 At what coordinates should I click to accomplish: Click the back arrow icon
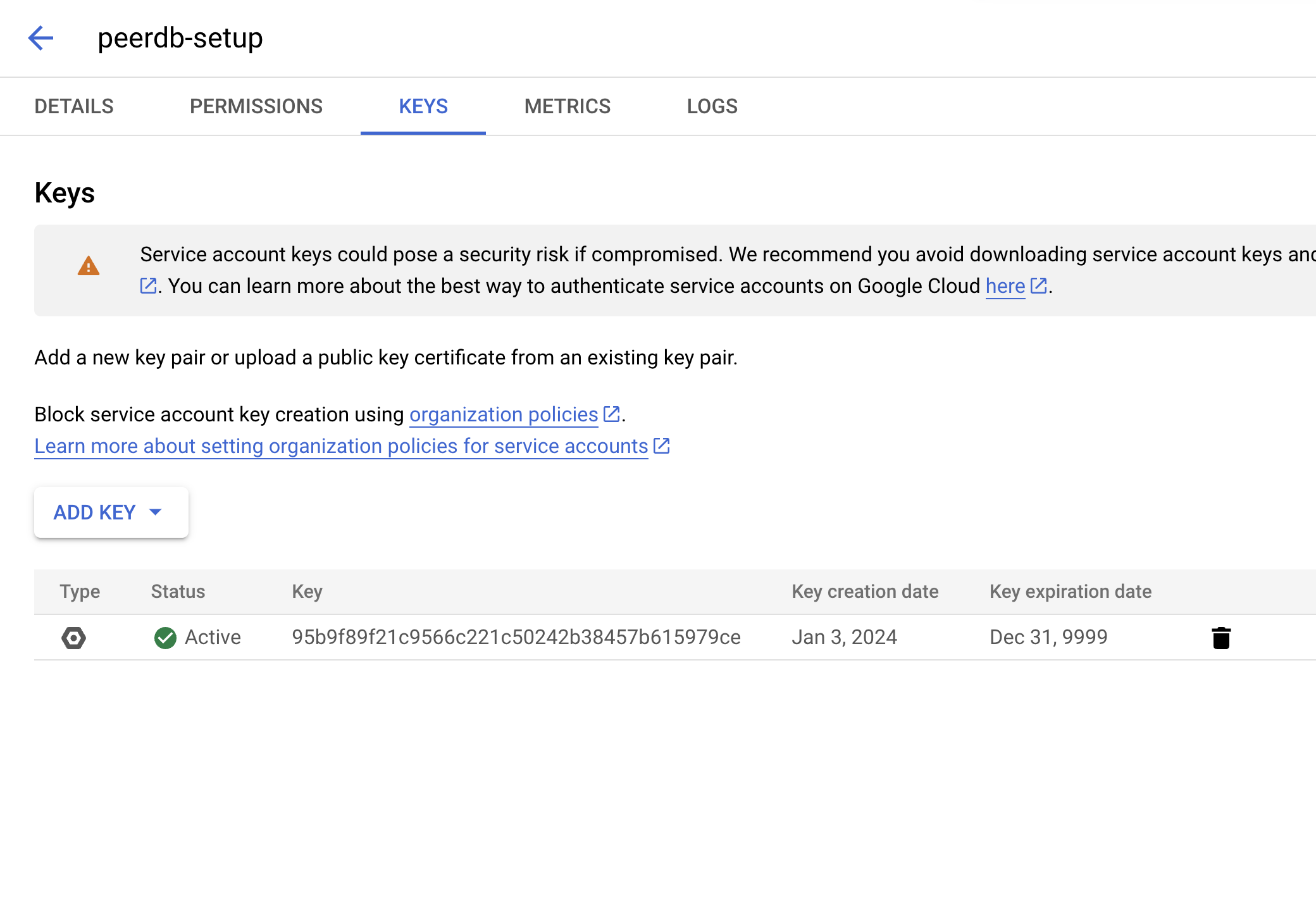tap(41, 38)
